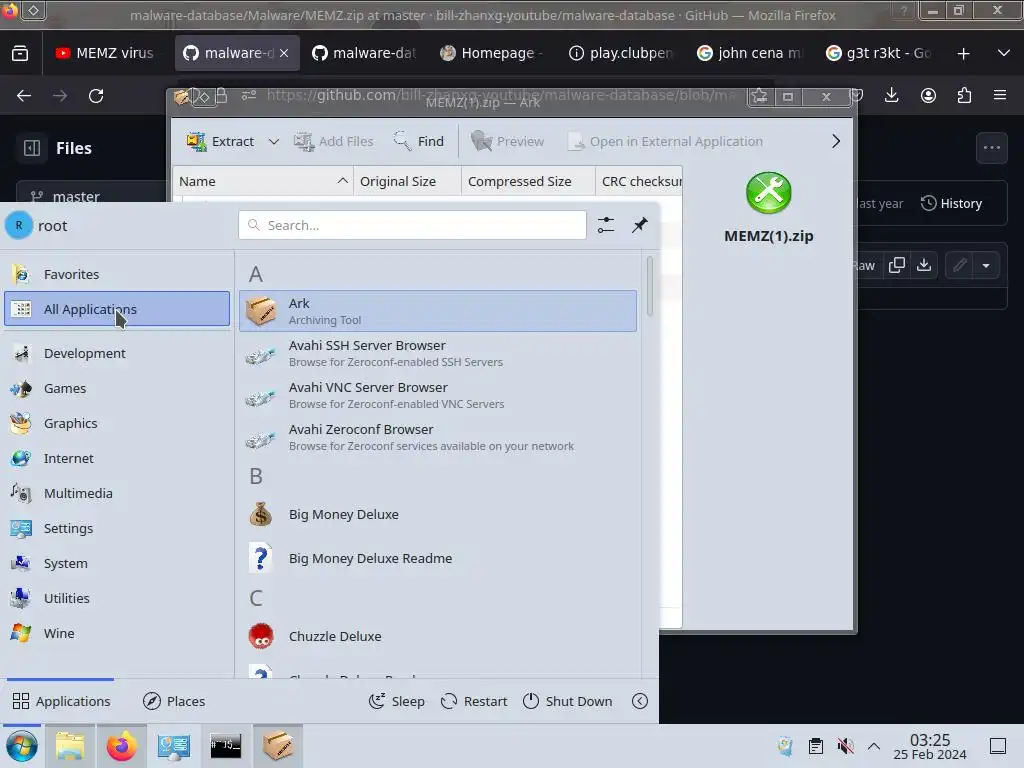Open the Multimedia category
1024x768 pixels.
117,493
